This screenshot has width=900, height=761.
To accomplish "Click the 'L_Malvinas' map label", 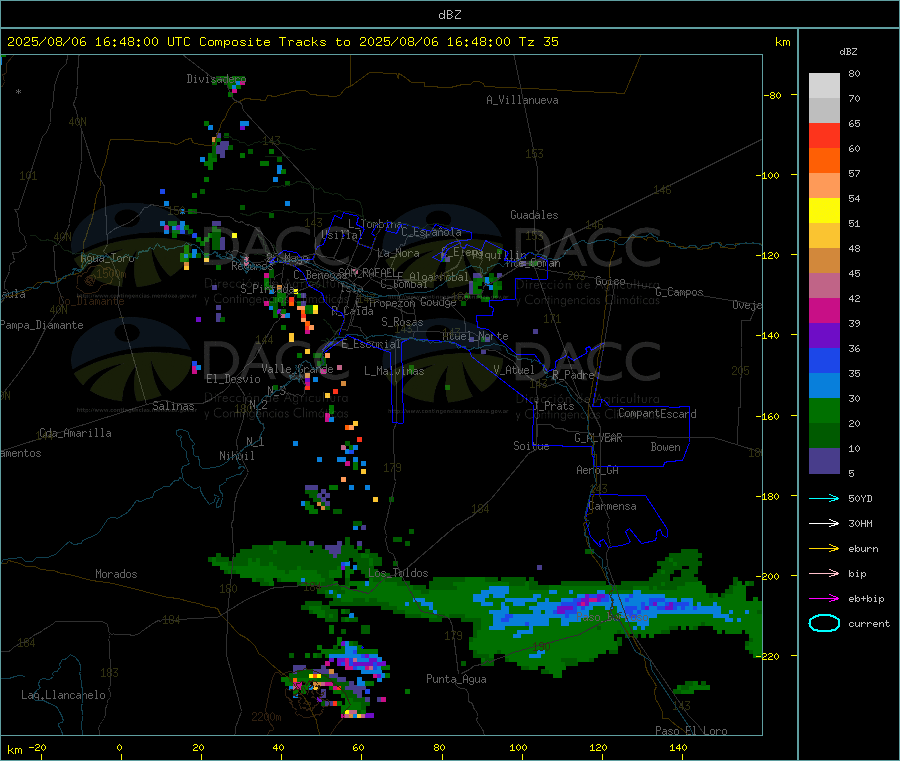I will tap(394, 371).
